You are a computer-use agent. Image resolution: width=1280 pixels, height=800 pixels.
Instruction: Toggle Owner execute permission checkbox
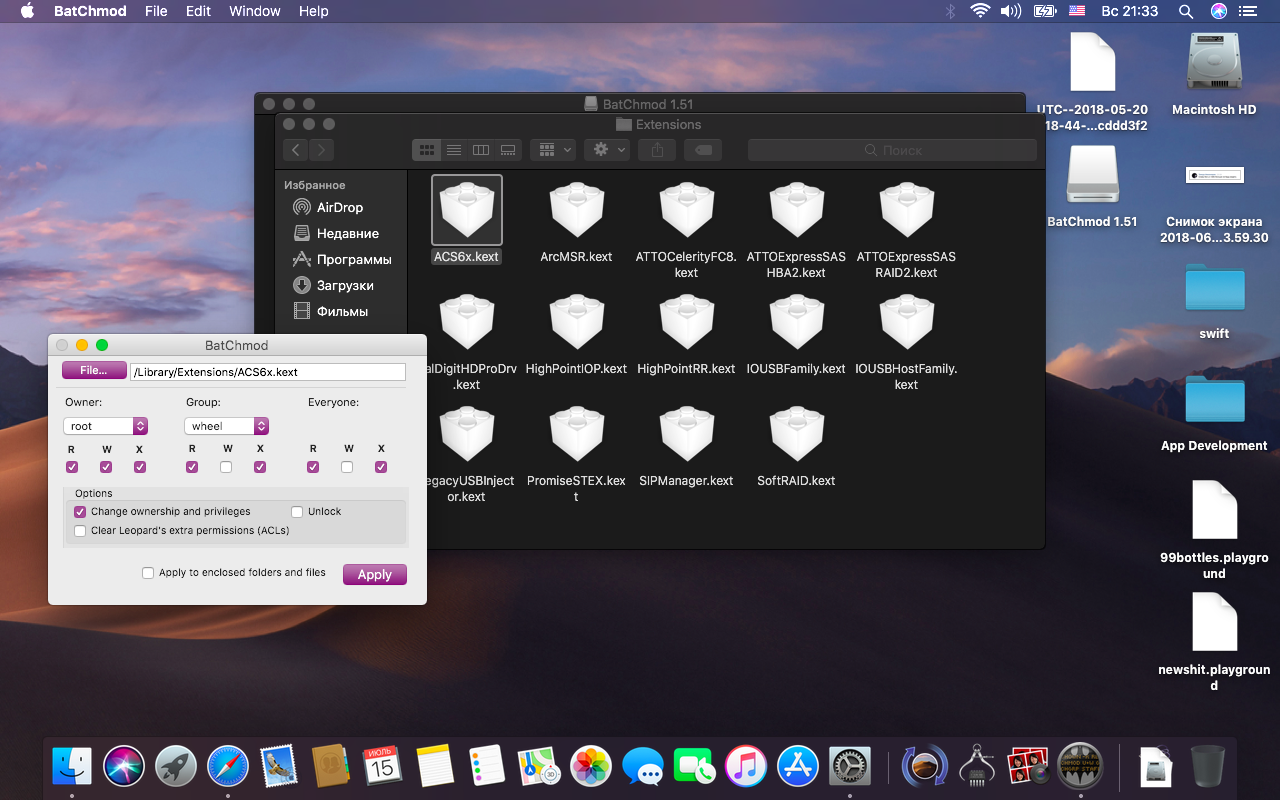(140, 467)
